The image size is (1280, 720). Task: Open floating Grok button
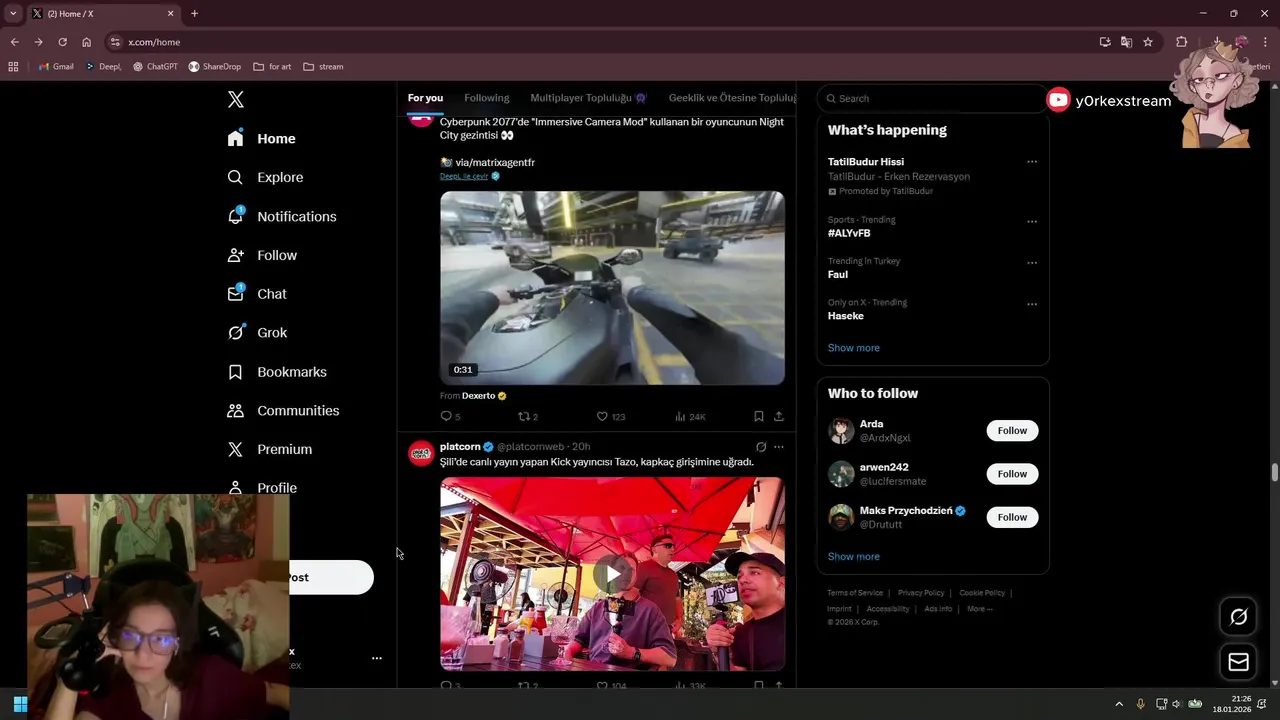pos(1238,617)
